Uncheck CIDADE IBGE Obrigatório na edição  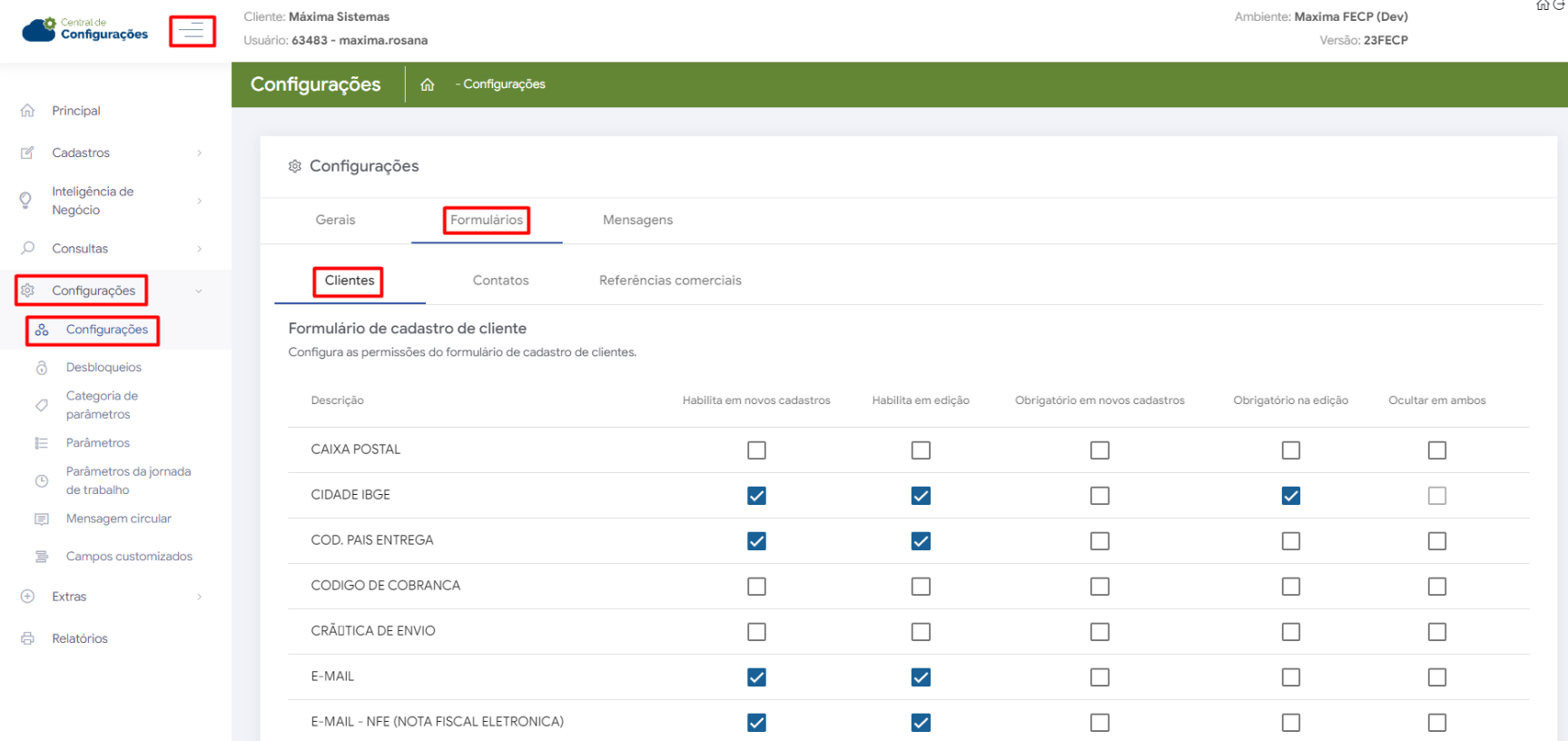1290,496
